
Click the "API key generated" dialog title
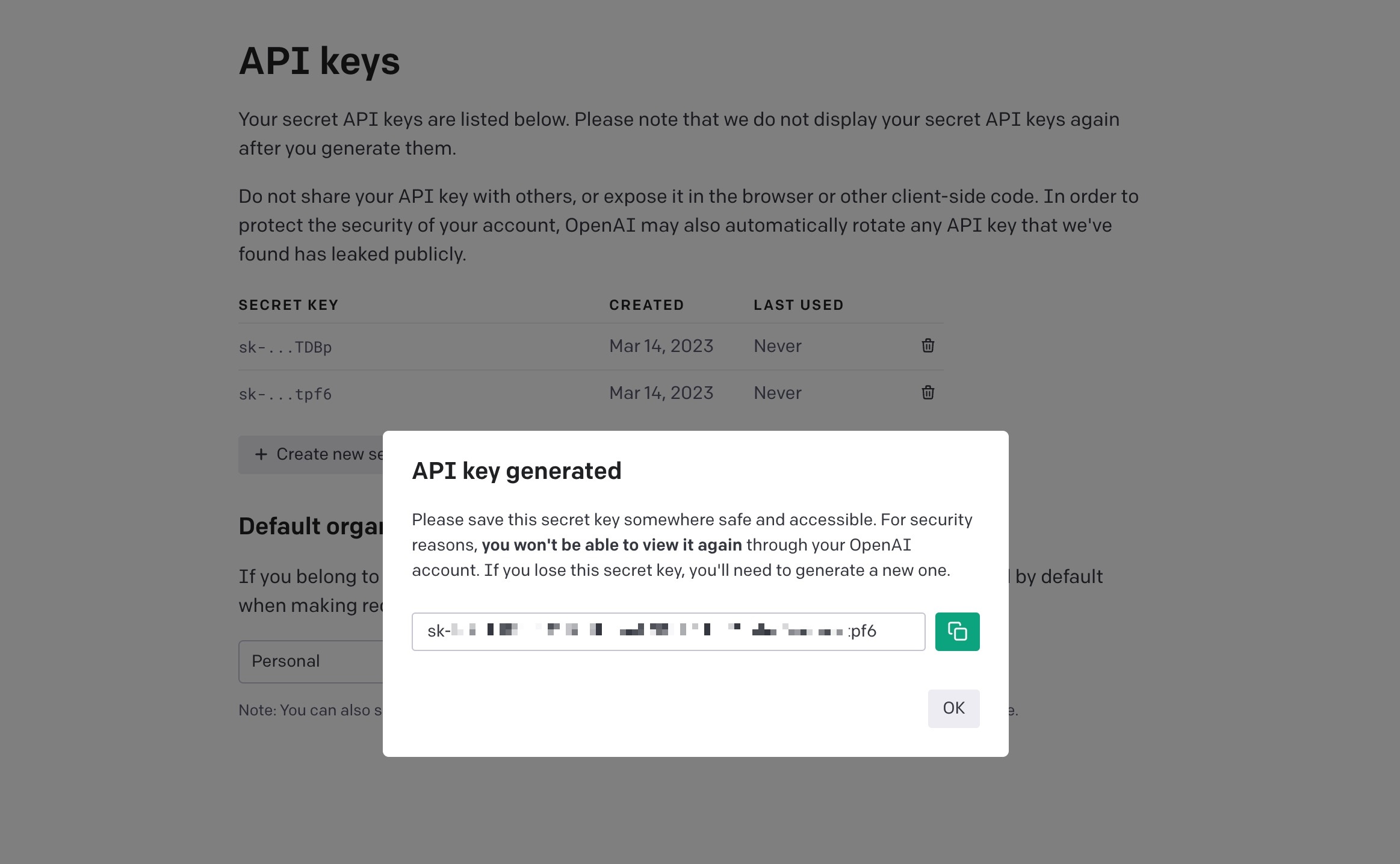[516, 471]
